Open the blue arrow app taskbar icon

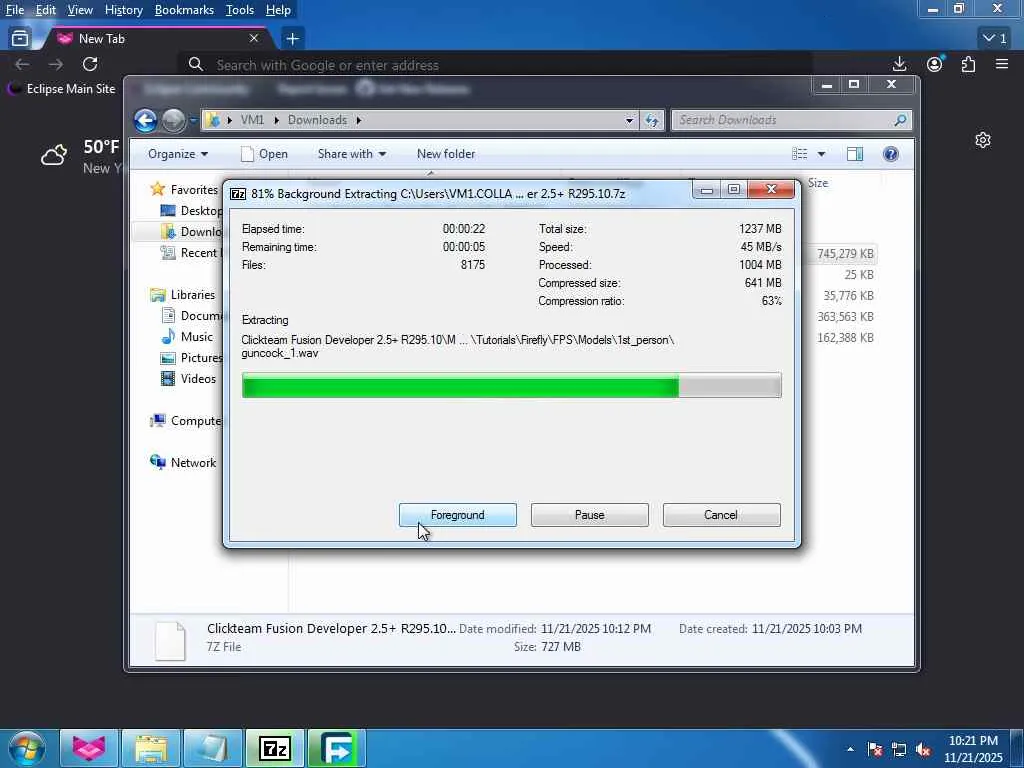[x=337, y=748]
